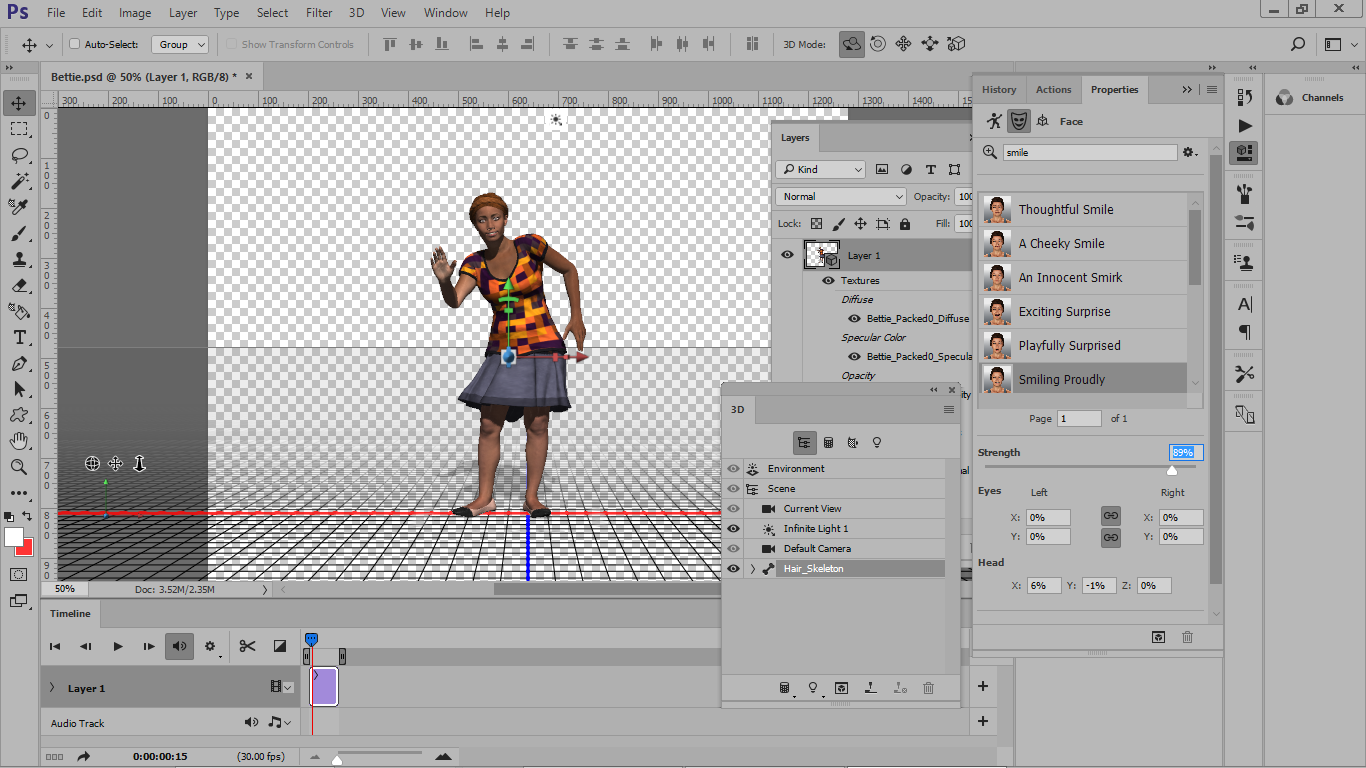1366x768 pixels.
Task: Toggle Infinite Light 1 visibility
Action: [733, 529]
